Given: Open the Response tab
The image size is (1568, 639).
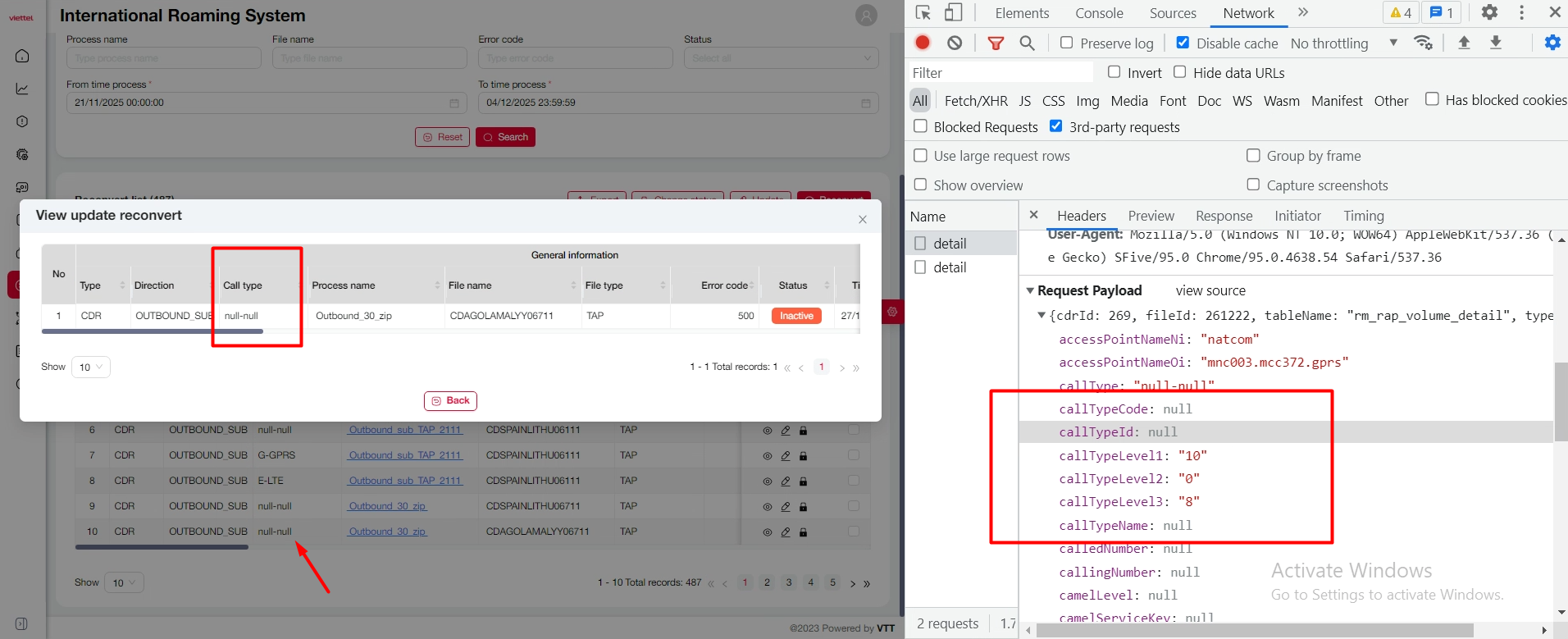Looking at the screenshot, I should (1224, 216).
